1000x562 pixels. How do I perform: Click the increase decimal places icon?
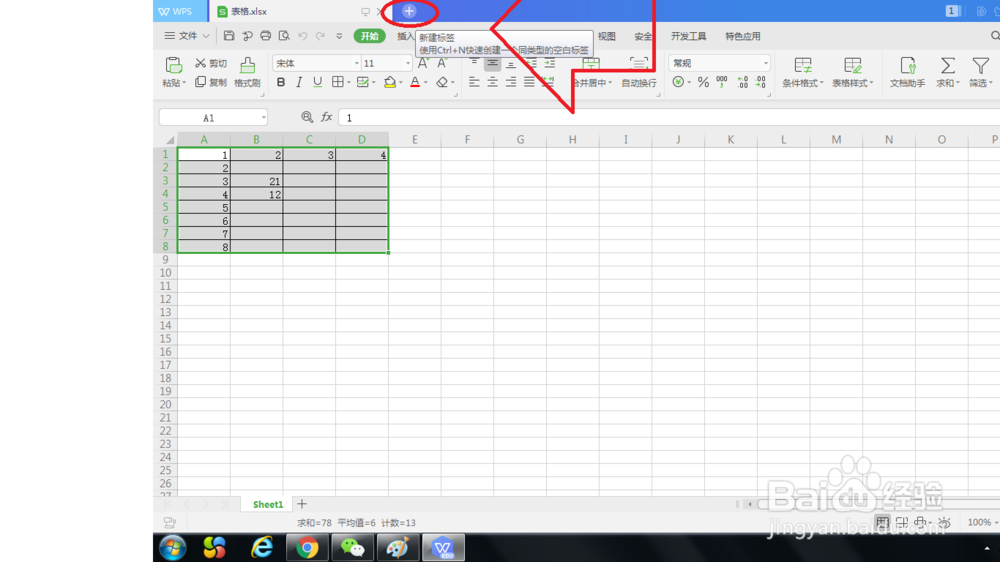[x=743, y=82]
